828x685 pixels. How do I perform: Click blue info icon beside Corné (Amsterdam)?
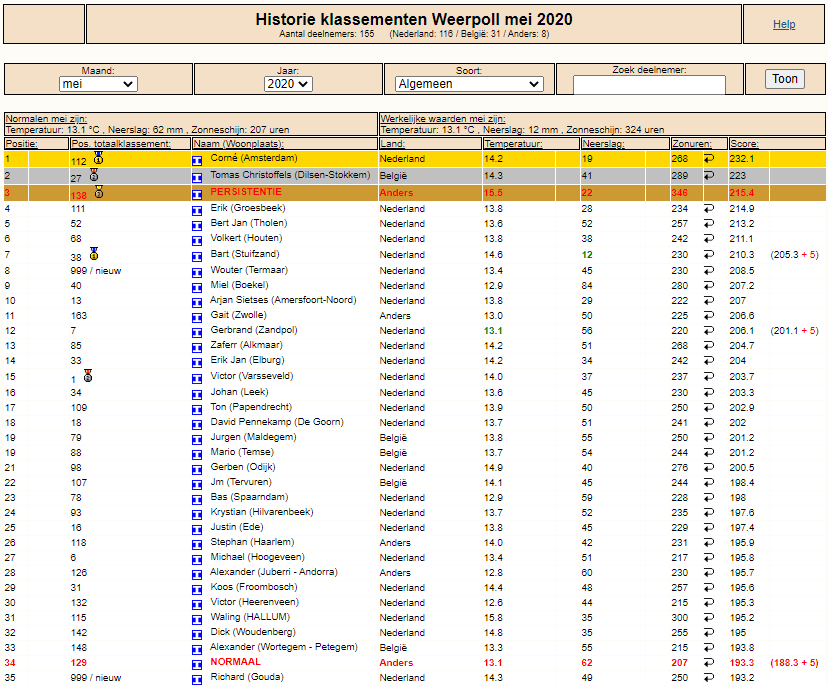[x=197, y=161]
